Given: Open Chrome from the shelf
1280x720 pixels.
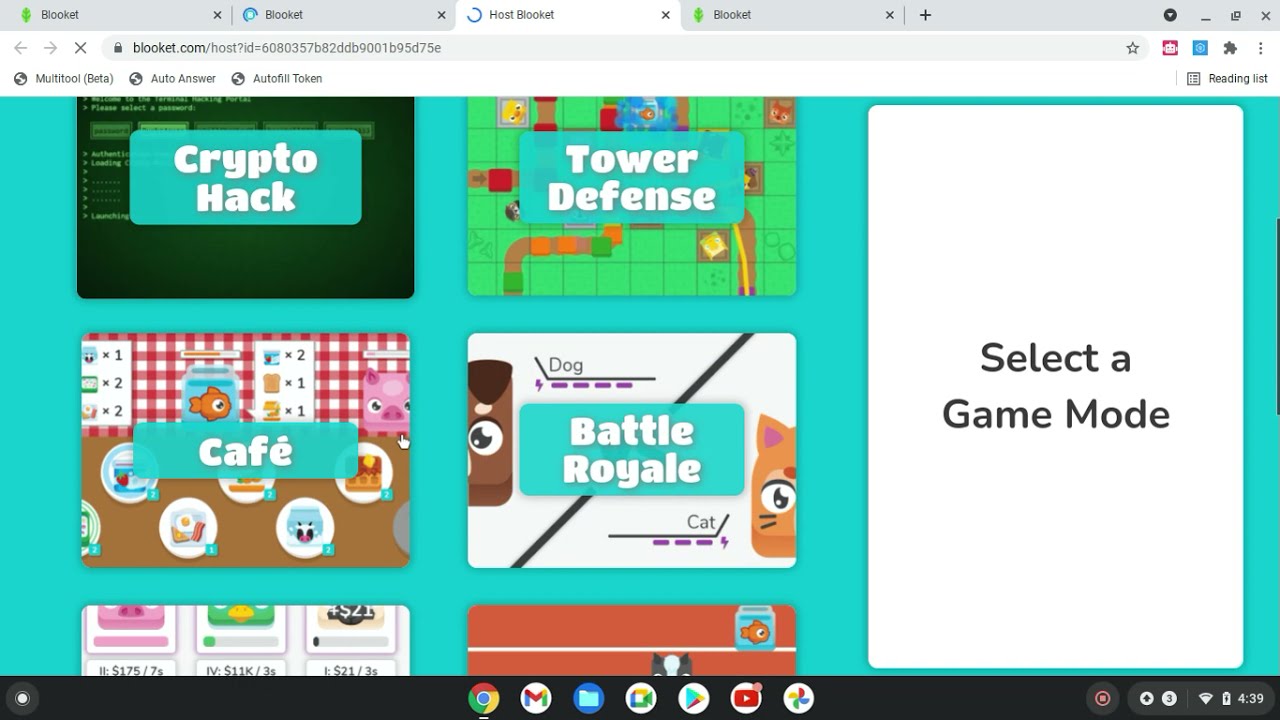Looking at the screenshot, I should click(484, 698).
